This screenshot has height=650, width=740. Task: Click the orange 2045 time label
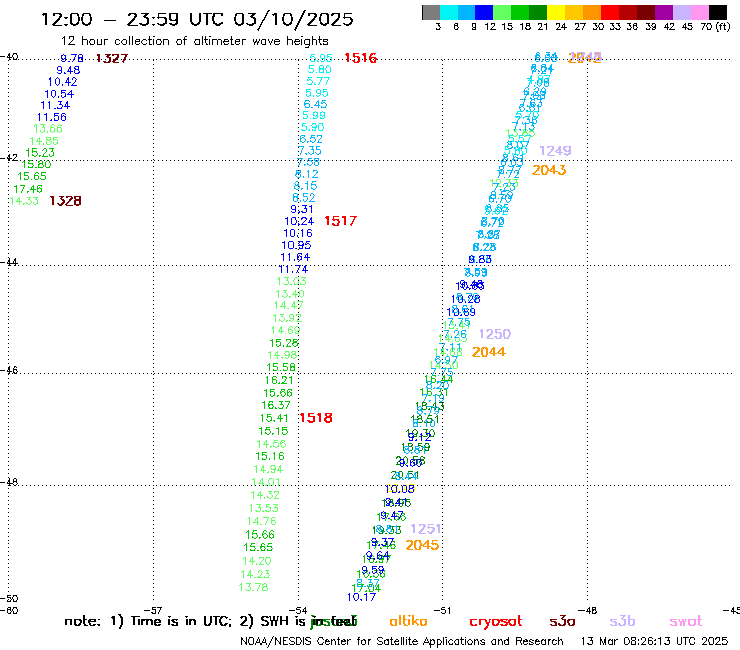[x=422, y=545]
